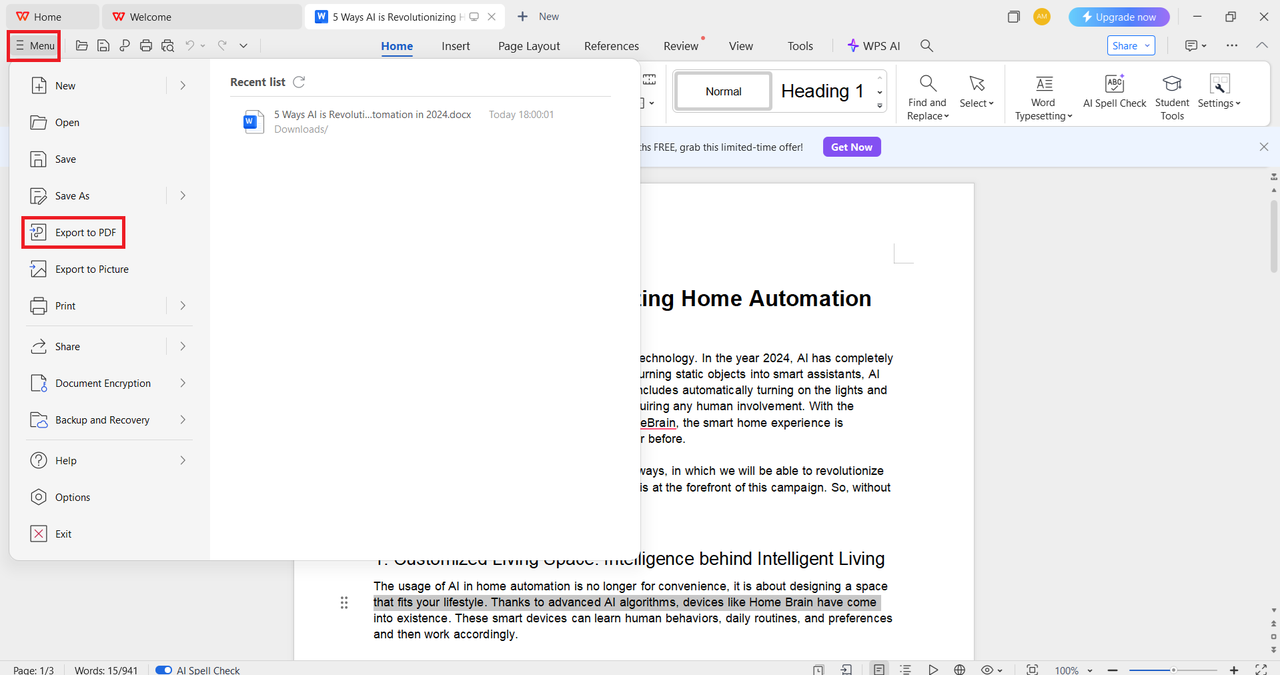Open the Review ribbon tab
The height and width of the screenshot is (675, 1280).
(x=681, y=46)
